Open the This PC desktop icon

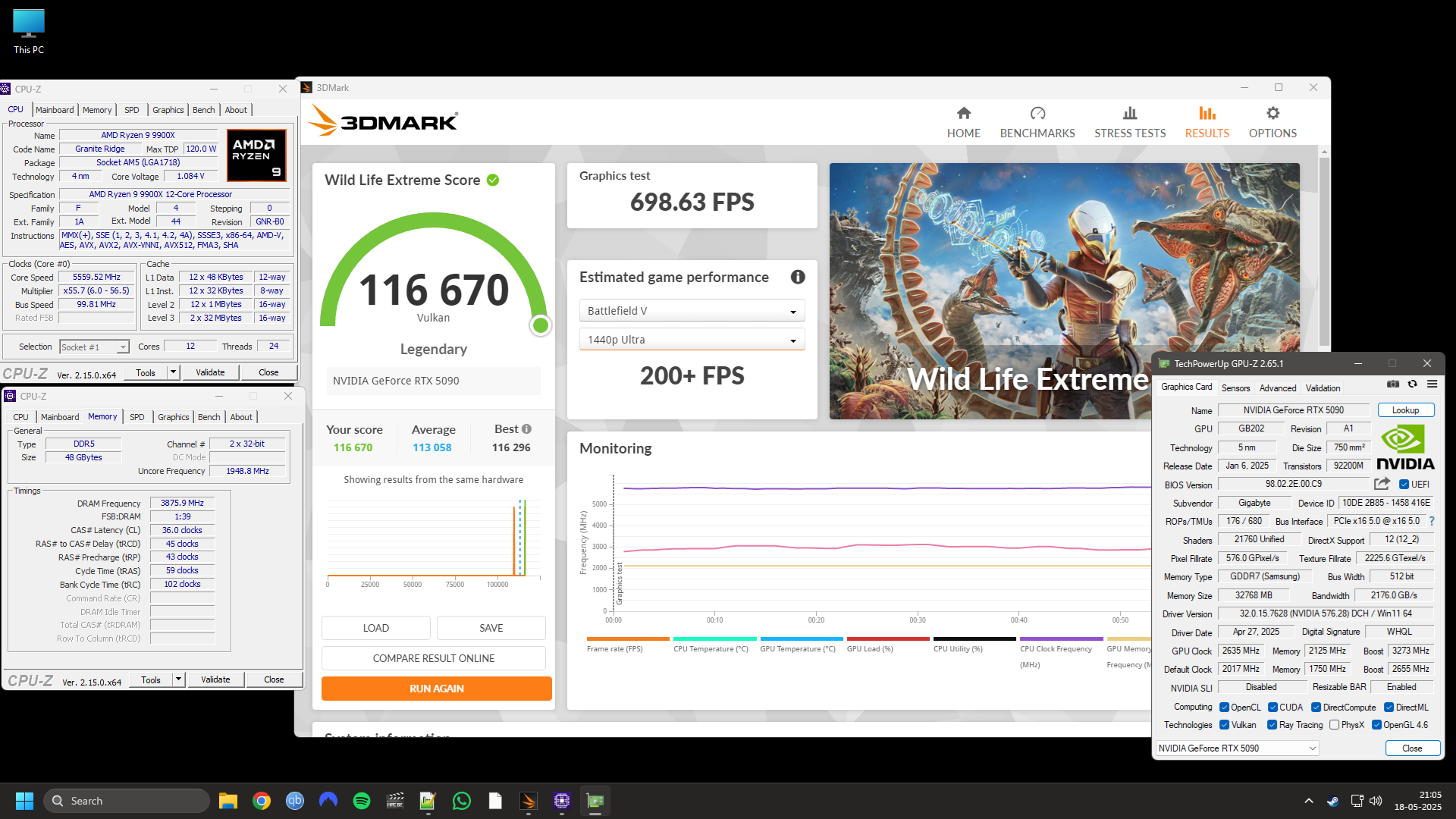click(x=29, y=32)
